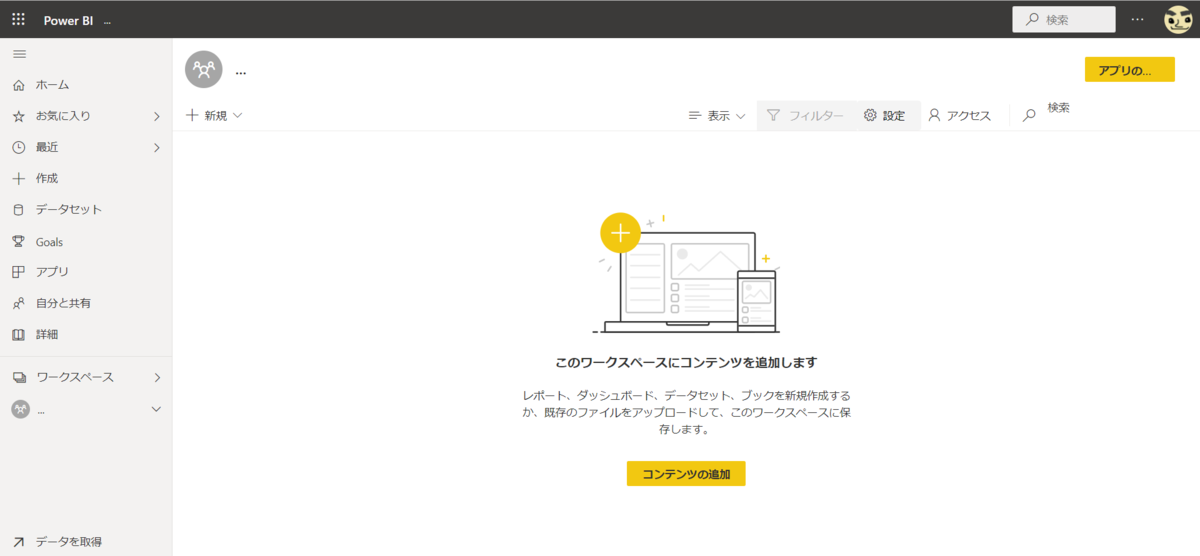
Task: Click the filter funnel icon
Action: coord(773,116)
